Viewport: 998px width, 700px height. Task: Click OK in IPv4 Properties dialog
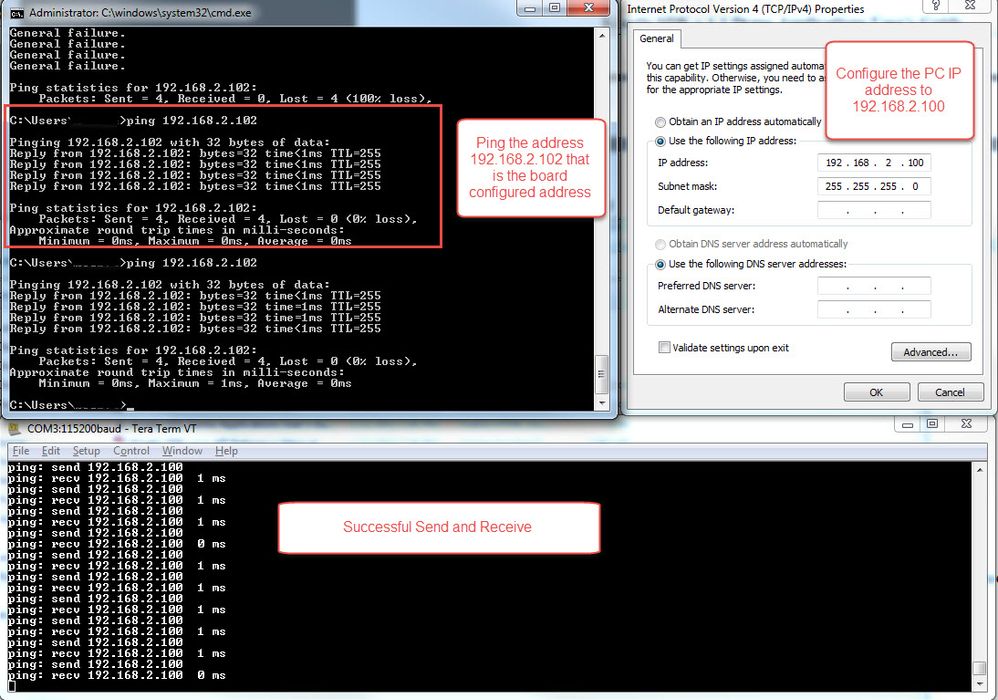pos(876,393)
